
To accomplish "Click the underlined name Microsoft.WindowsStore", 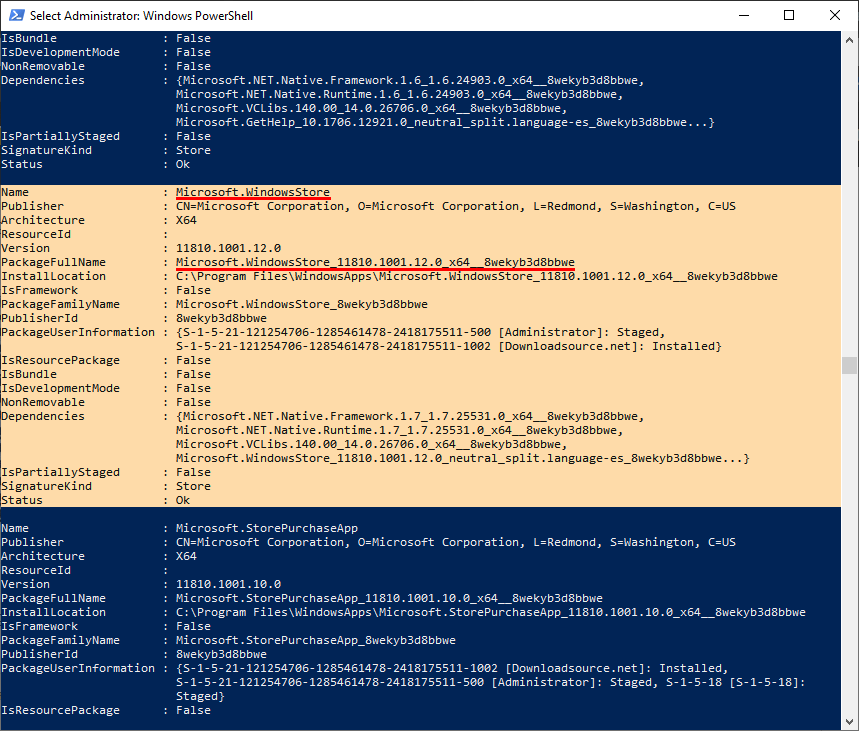I will [x=253, y=192].
